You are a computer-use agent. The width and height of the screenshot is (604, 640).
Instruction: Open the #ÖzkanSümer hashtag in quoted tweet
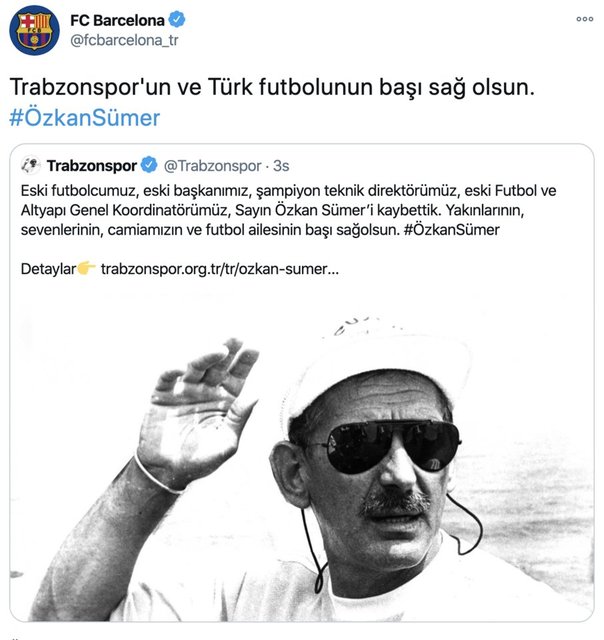451,230
